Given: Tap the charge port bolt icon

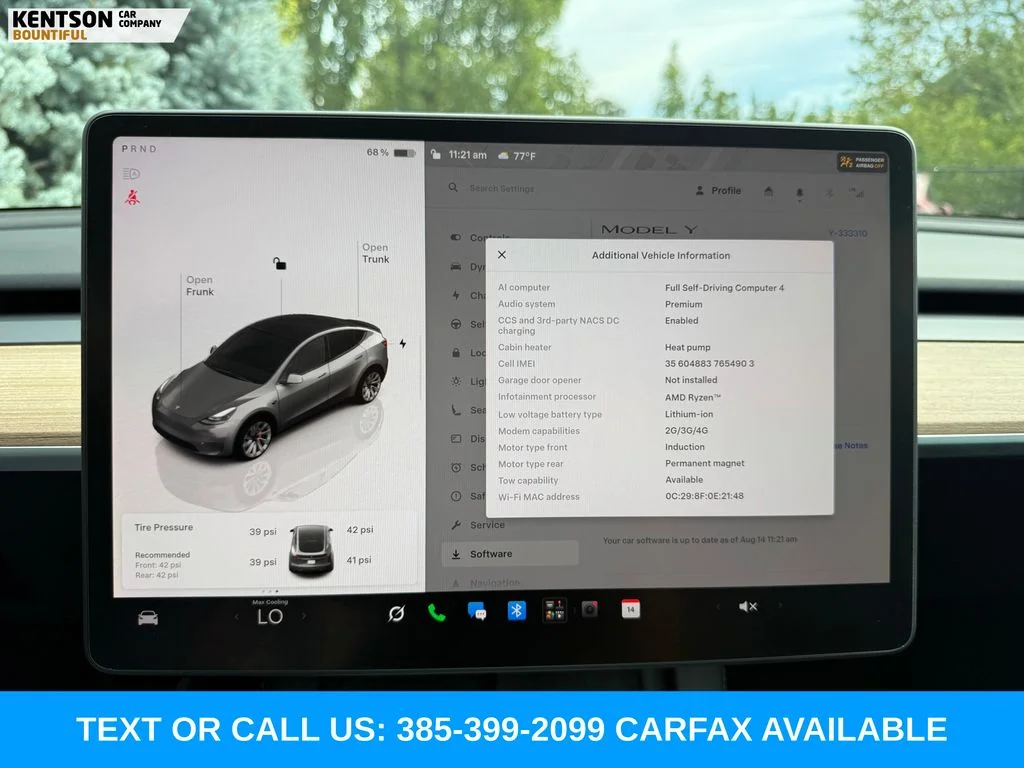Looking at the screenshot, I should pyautogui.click(x=403, y=344).
